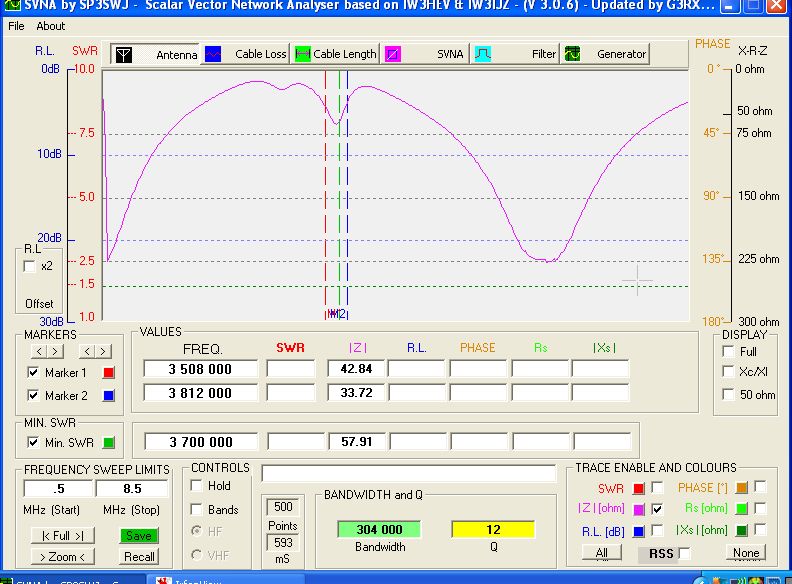Viewport: 792px width, 584px height.
Task: Select the Cable Length mode icon
Action: point(303,54)
